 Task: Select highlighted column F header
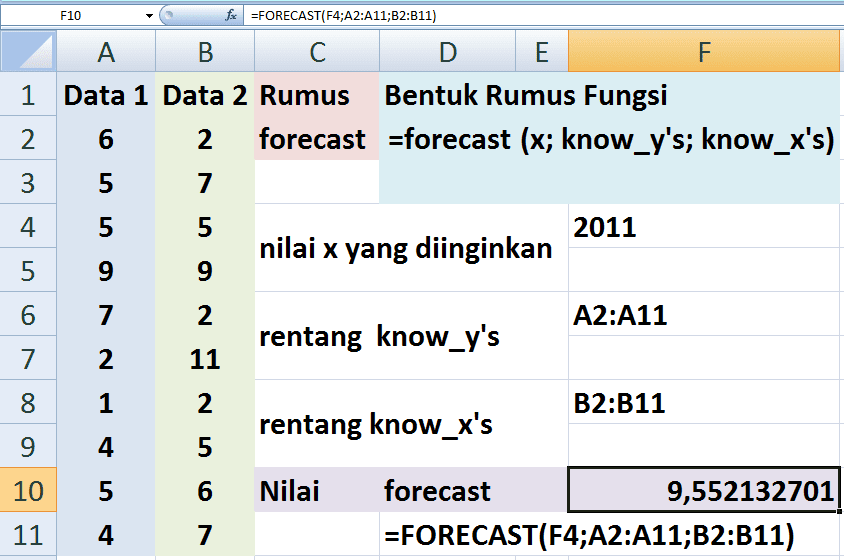(704, 52)
